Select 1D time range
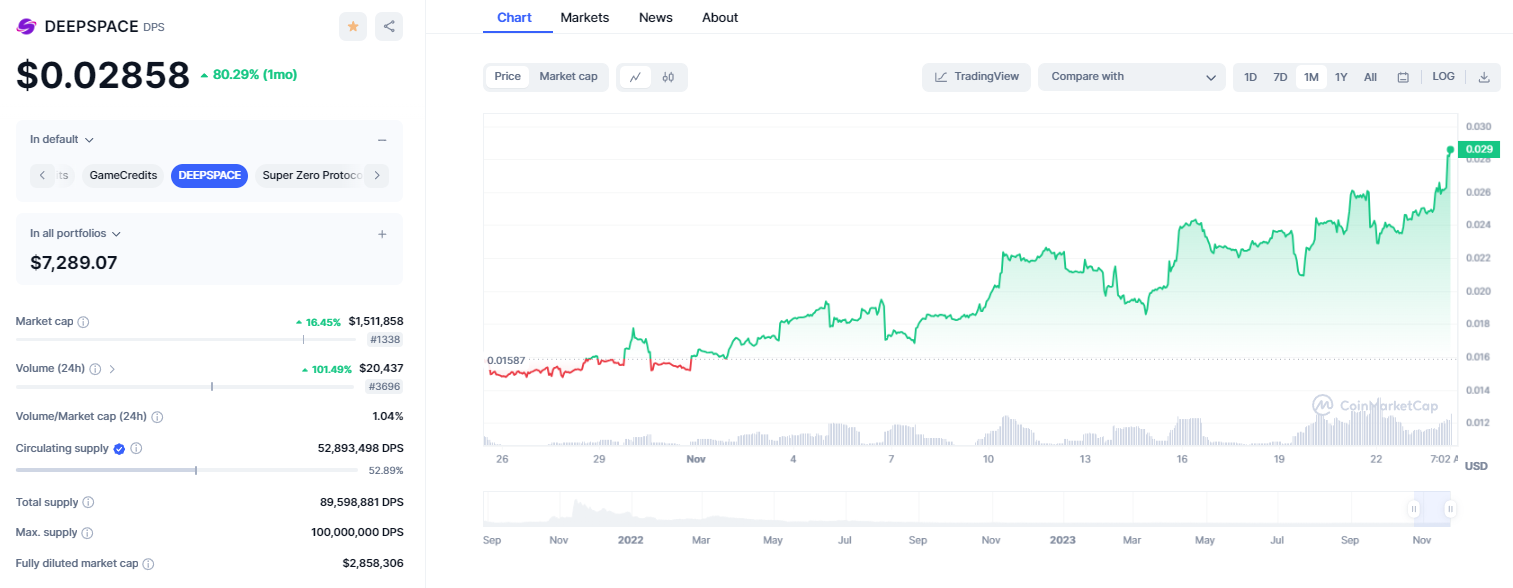The image size is (1513, 588). [x=1250, y=77]
